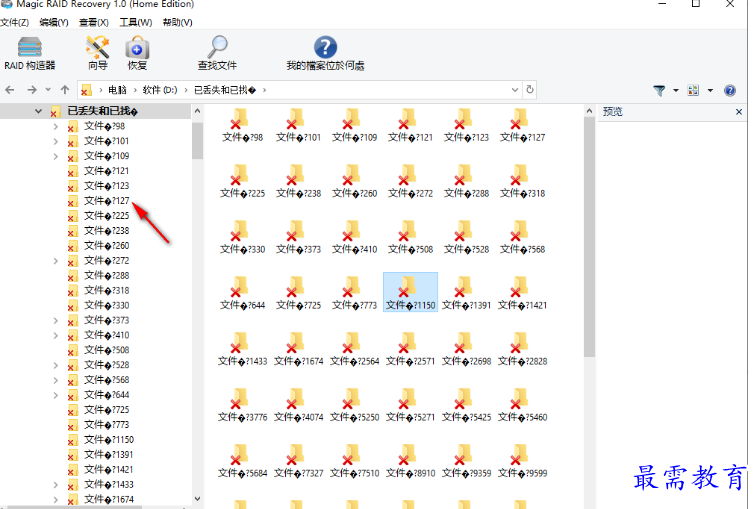Expand tree node 文件?1433

[55, 484]
